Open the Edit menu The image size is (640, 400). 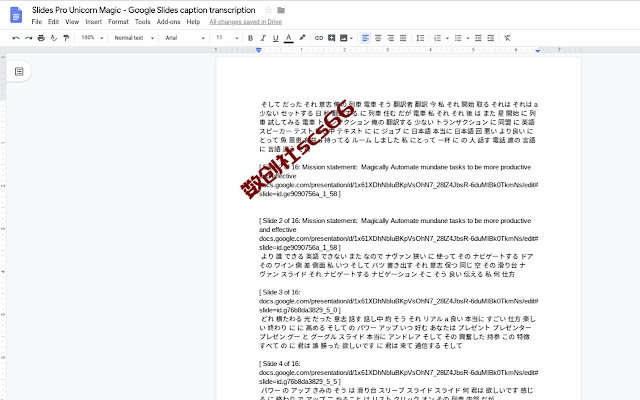coord(53,22)
